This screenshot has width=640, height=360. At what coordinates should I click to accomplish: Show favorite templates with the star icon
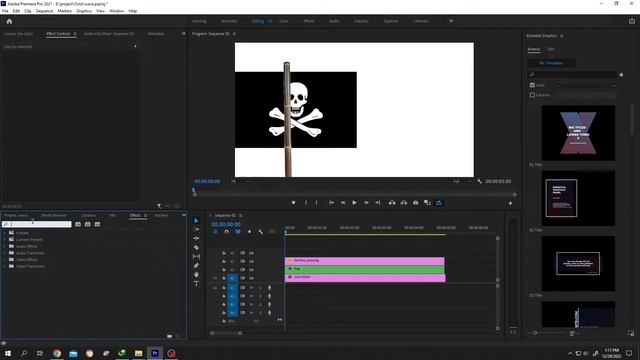621,75
